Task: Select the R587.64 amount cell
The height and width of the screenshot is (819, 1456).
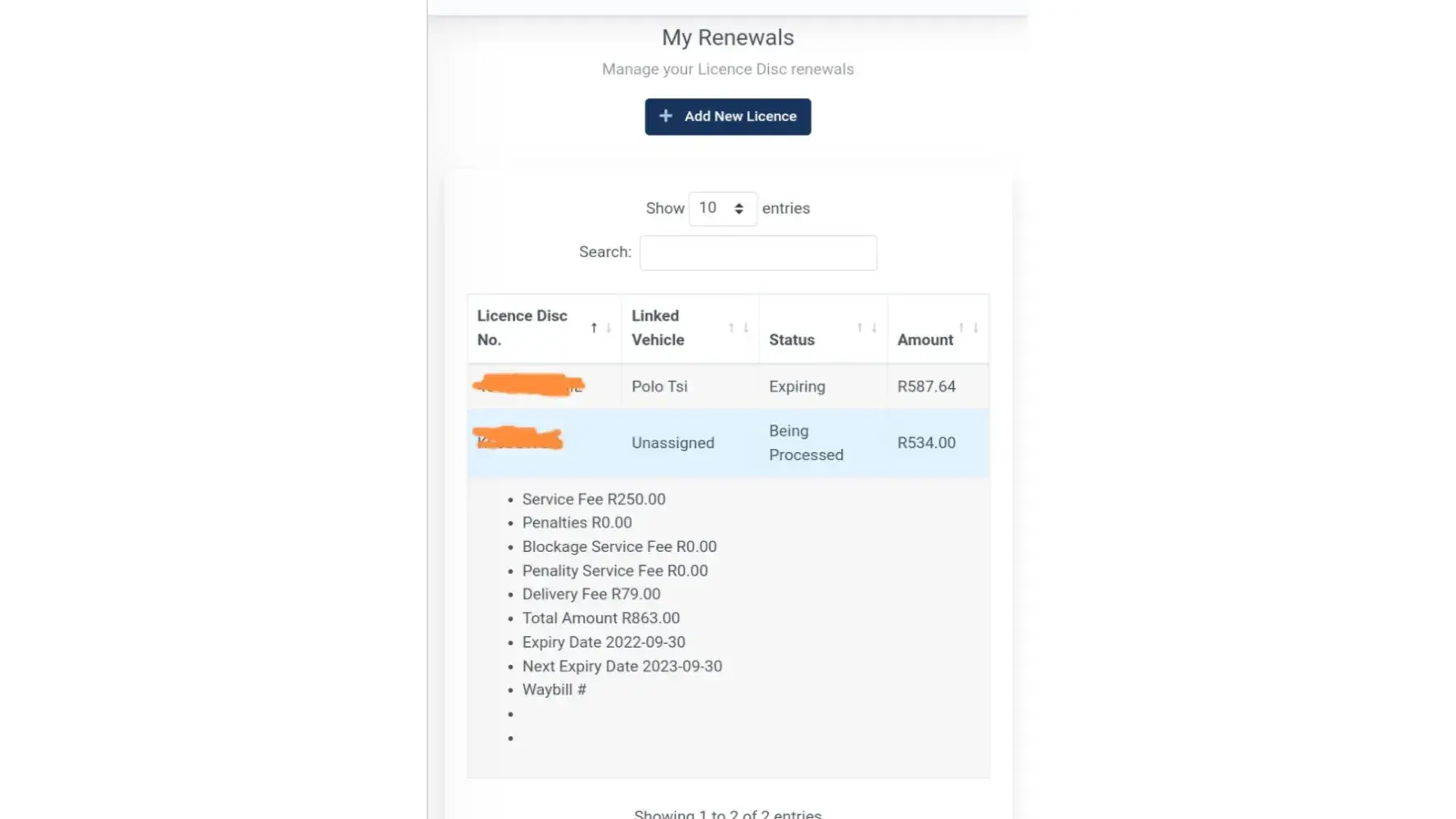Action: pyautogui.click(x=926, y=387)
